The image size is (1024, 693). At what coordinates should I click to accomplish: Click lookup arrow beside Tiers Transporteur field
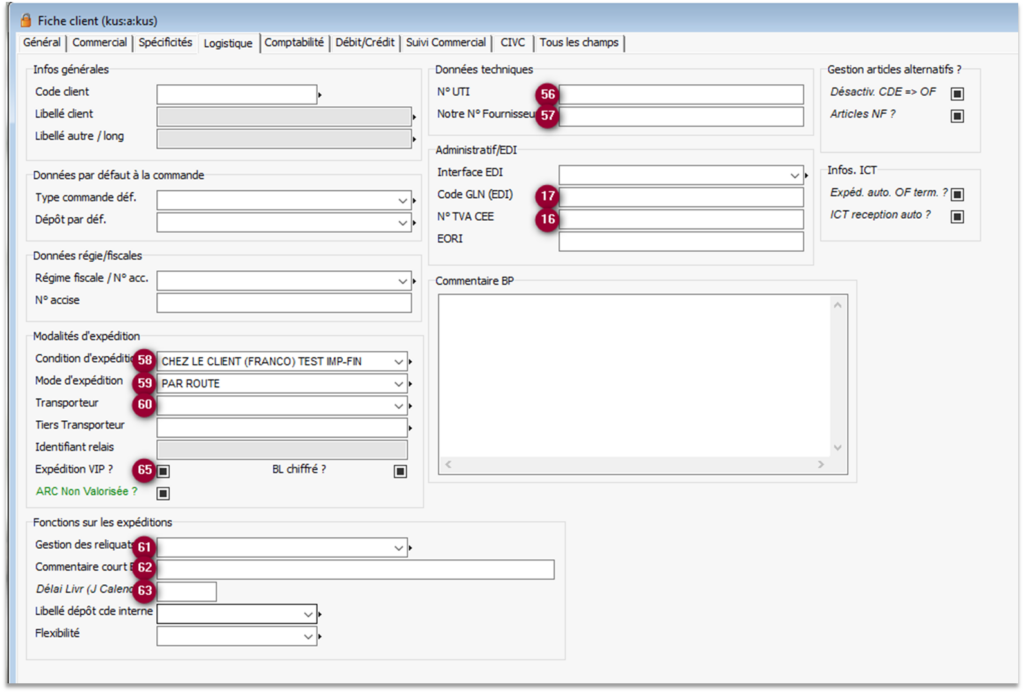(411, 428)
